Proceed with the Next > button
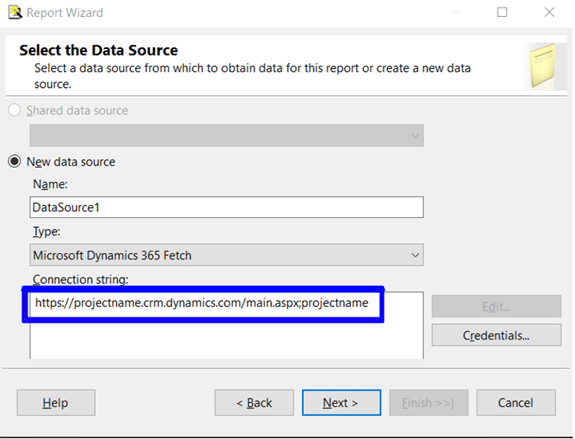This screenshot has height=439, width=575. 341,403
